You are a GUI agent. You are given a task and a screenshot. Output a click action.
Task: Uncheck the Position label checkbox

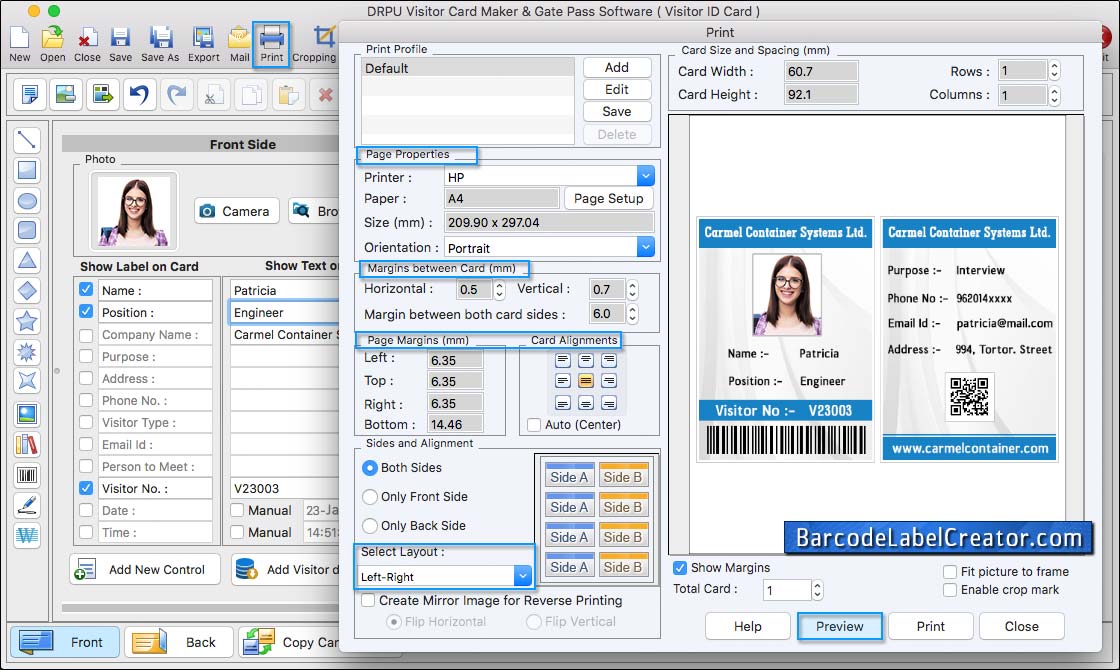click(x=86, y=311)
